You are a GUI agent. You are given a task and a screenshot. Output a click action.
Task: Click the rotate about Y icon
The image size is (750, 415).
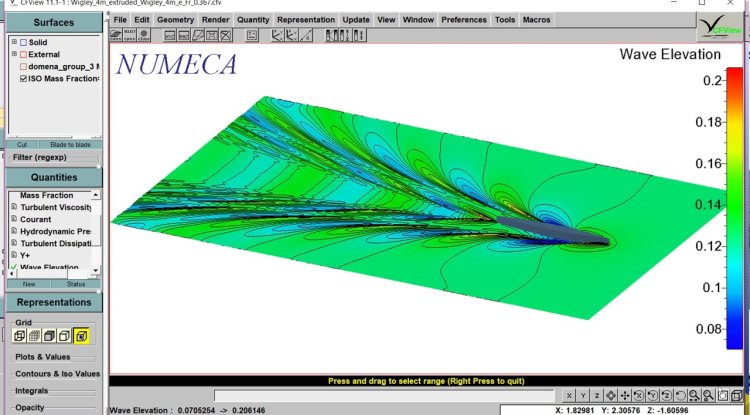pos(652,395)
